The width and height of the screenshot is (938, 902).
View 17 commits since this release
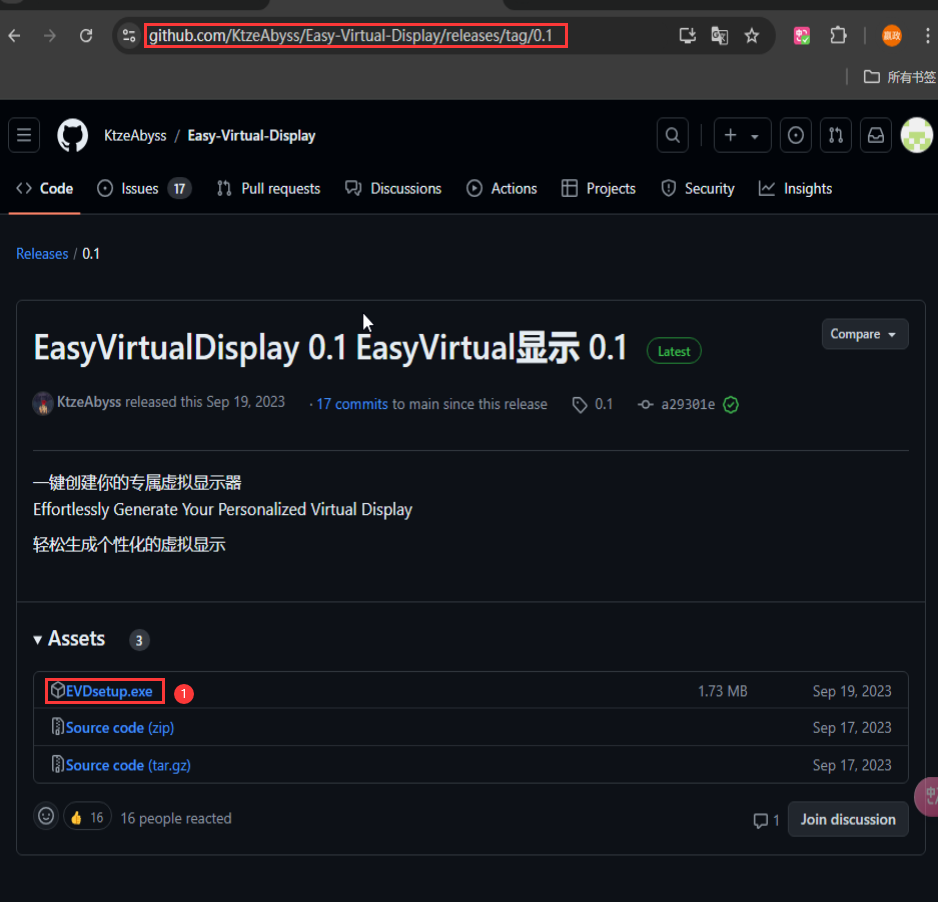[352, 404]
